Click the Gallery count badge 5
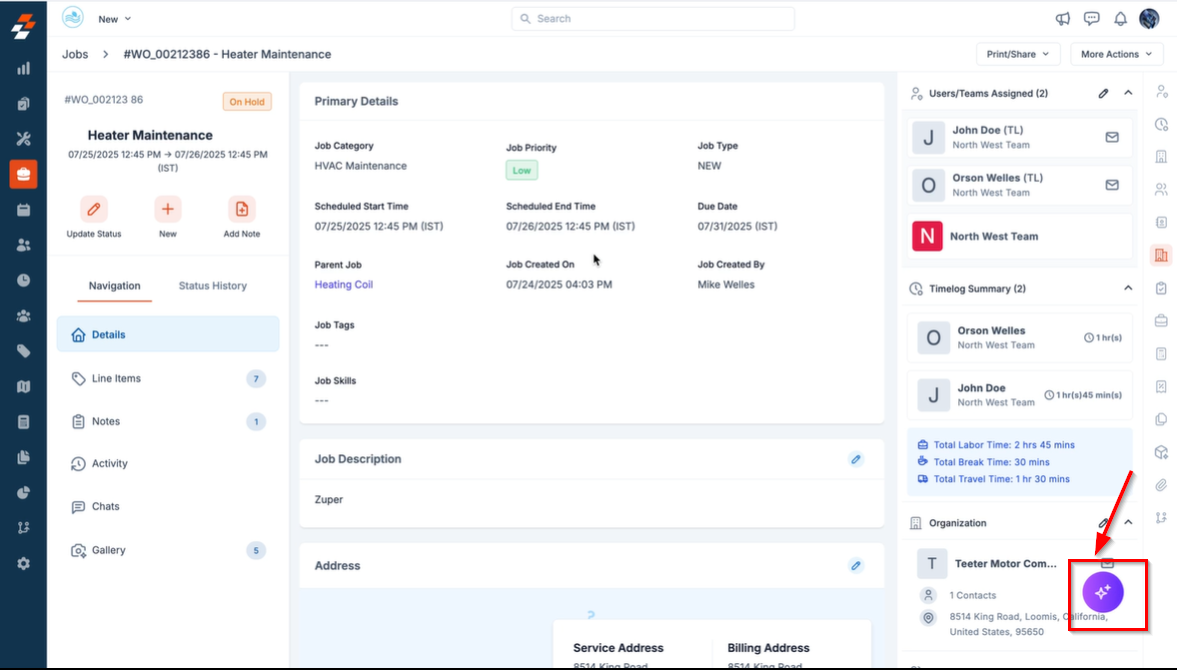Image resolution: width=1177 pixels, height=670 pixels. 256,551
